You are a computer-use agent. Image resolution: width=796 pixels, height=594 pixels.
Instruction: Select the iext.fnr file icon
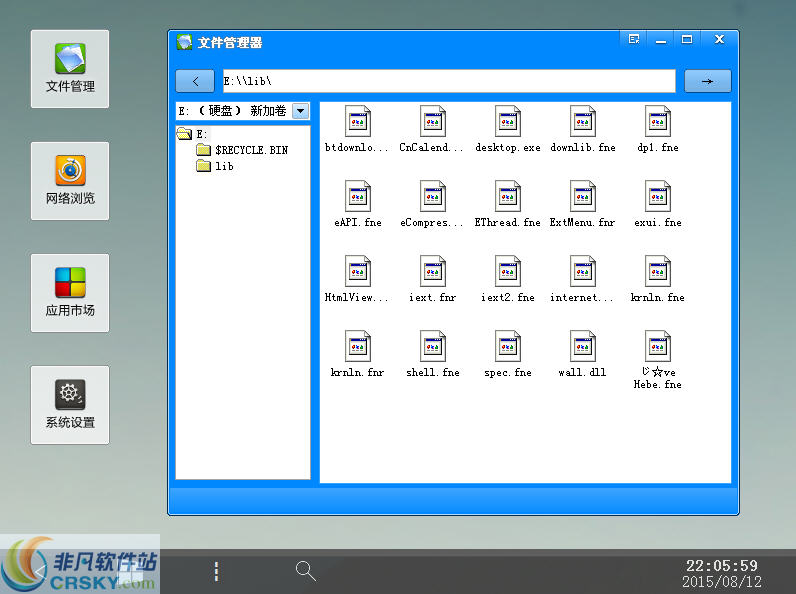tap(433, 272)
